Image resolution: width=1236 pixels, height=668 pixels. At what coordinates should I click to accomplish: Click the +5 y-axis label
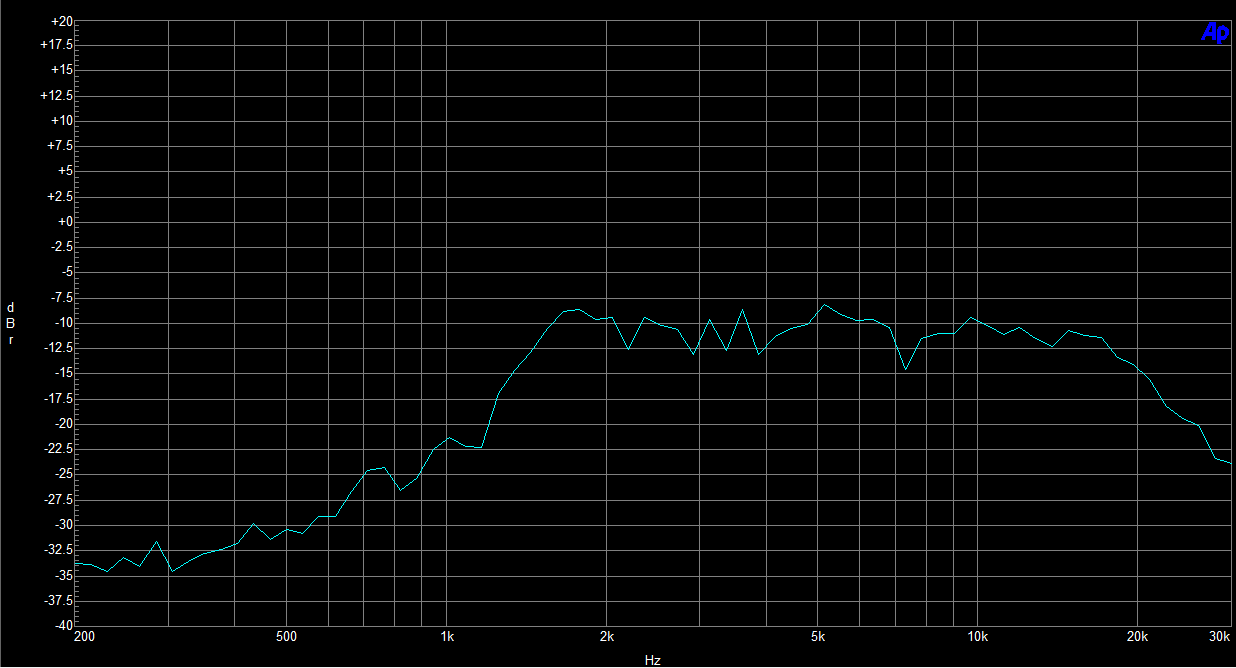pos(64,171)
